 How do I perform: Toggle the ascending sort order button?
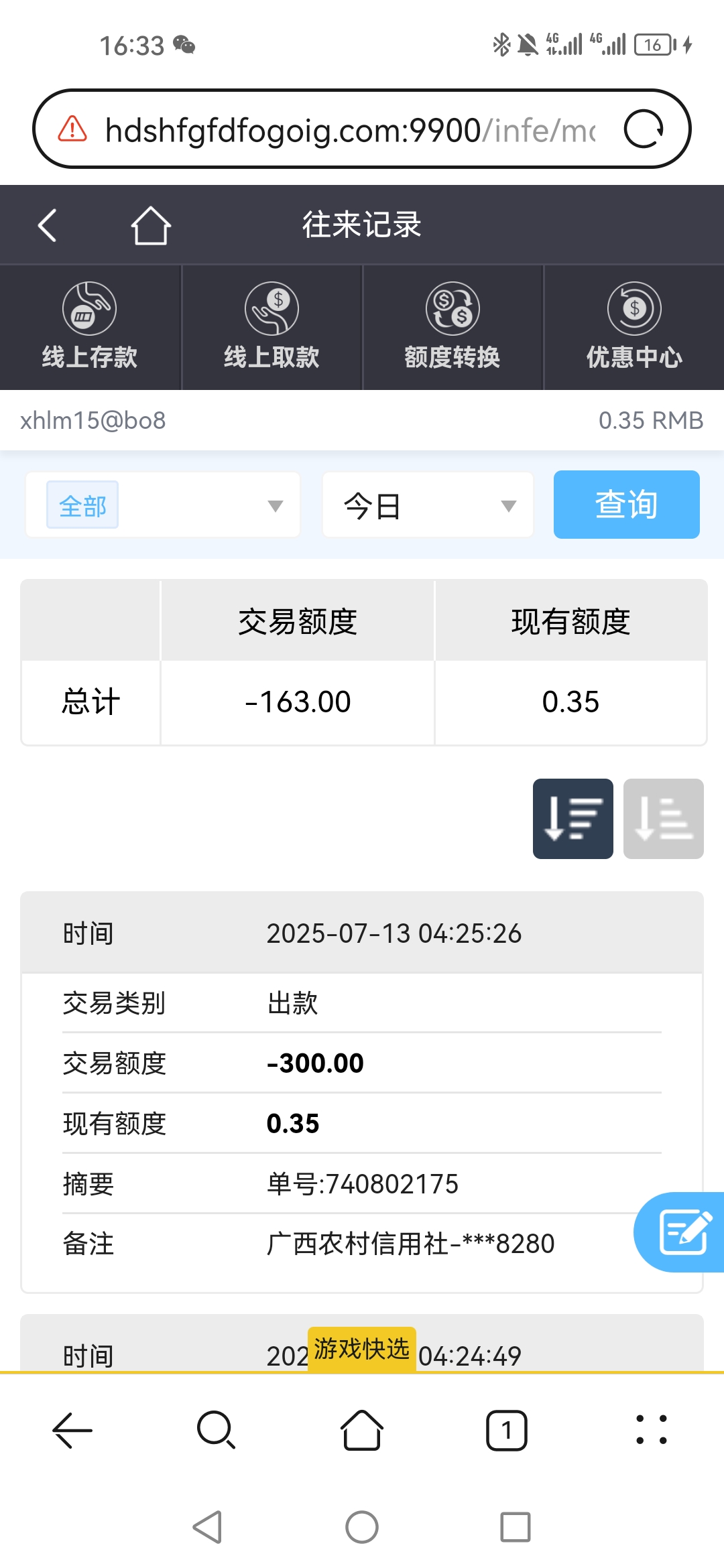[x=663, y=818]
